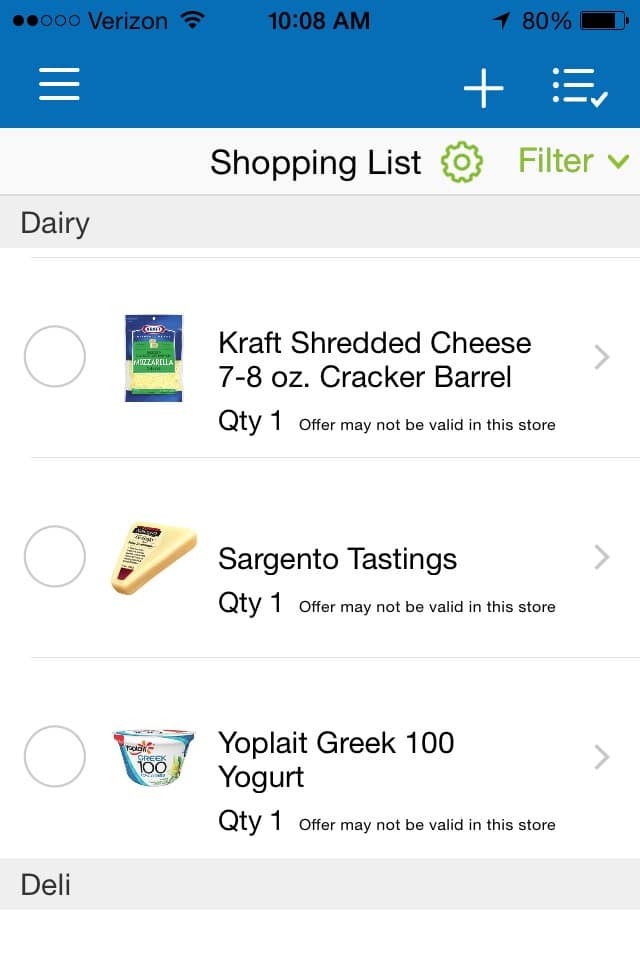This screenshot has height=954, width=640.
Task: Check off Sargento Tastings item
Action: (55, 556)
